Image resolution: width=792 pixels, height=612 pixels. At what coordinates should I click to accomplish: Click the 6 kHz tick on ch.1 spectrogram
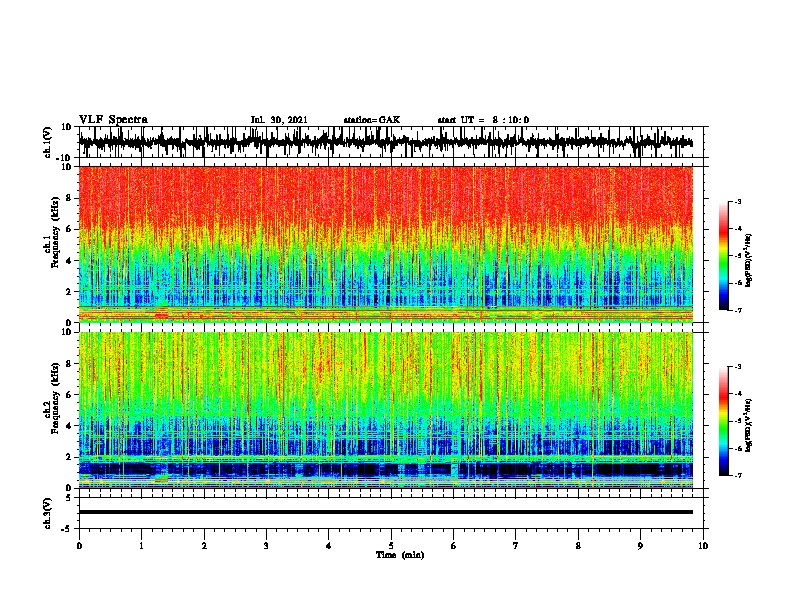pyautogui.click(x=69, y=229)
